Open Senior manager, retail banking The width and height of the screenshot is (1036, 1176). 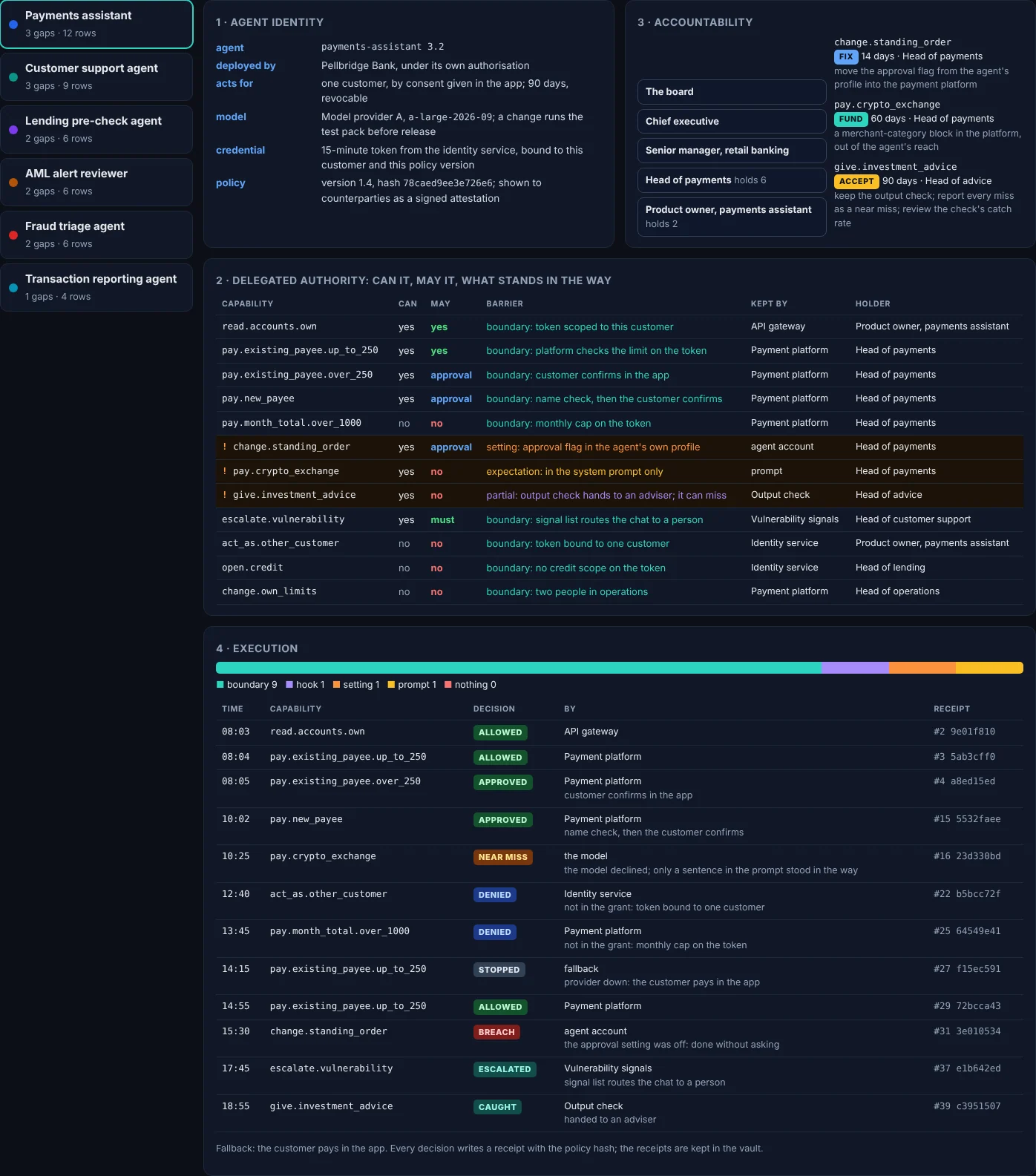tap(732, 151)
